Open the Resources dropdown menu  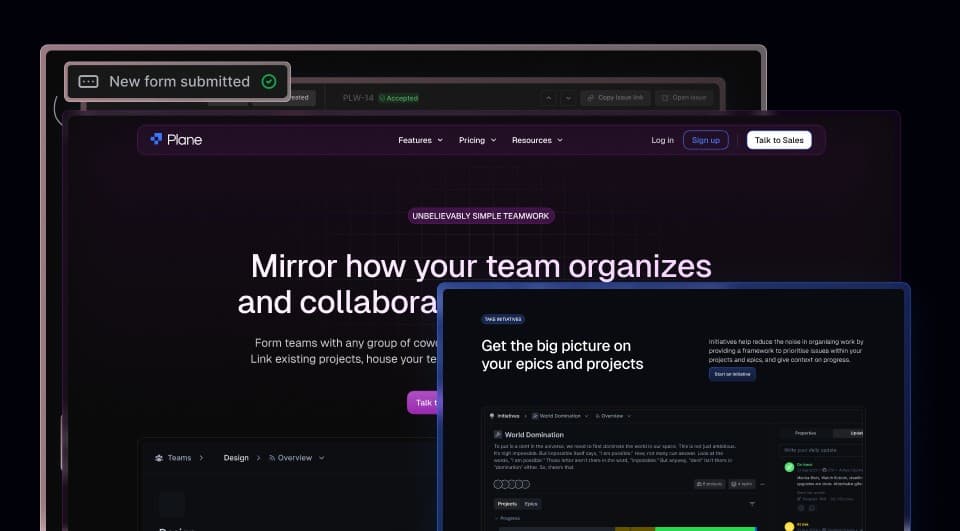point(537,140)
